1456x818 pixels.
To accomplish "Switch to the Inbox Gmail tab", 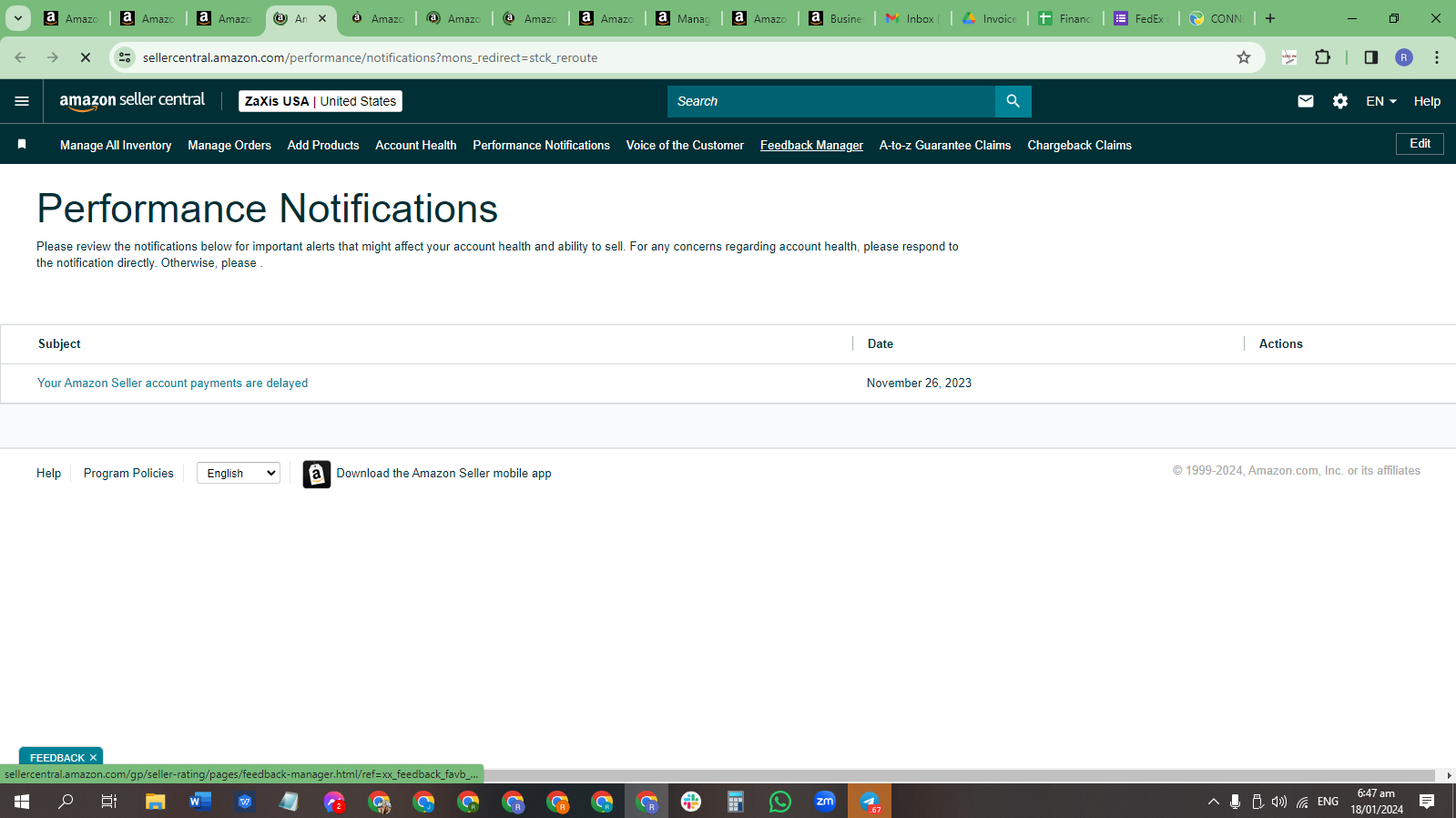I will [914, 18].
